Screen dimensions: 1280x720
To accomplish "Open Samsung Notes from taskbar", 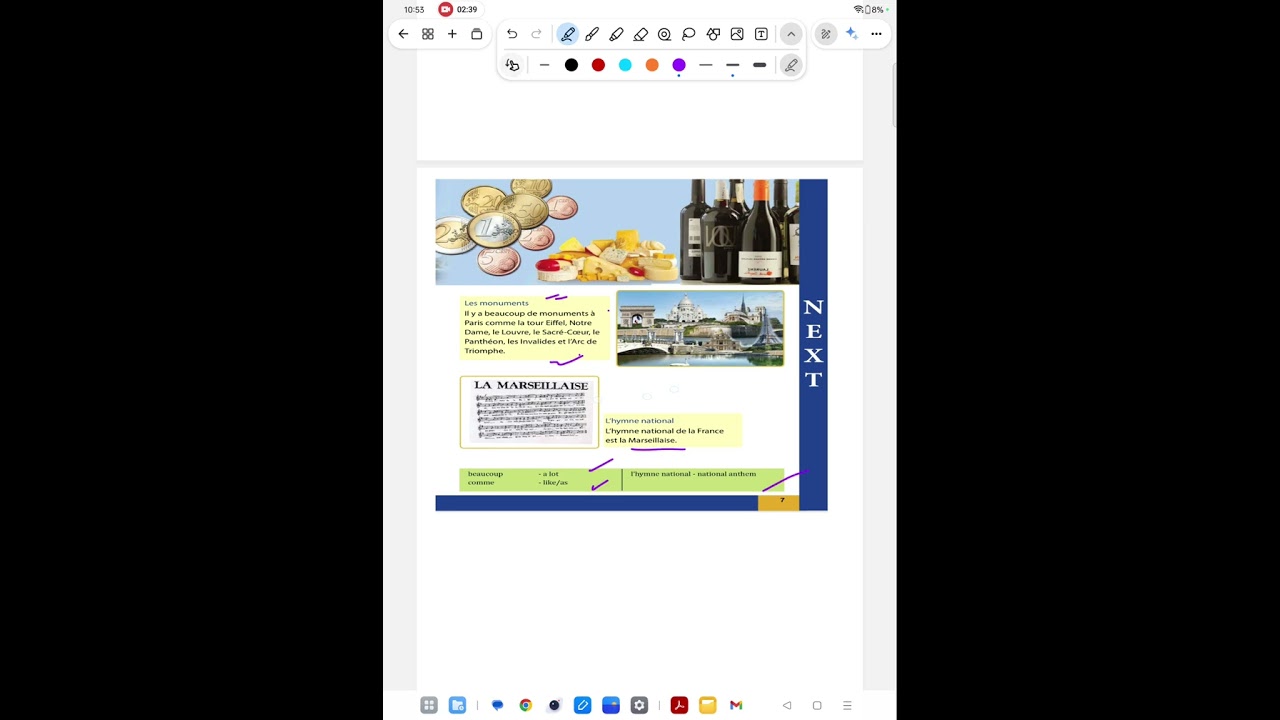I will pyautogui.click(x=582, y=705).
